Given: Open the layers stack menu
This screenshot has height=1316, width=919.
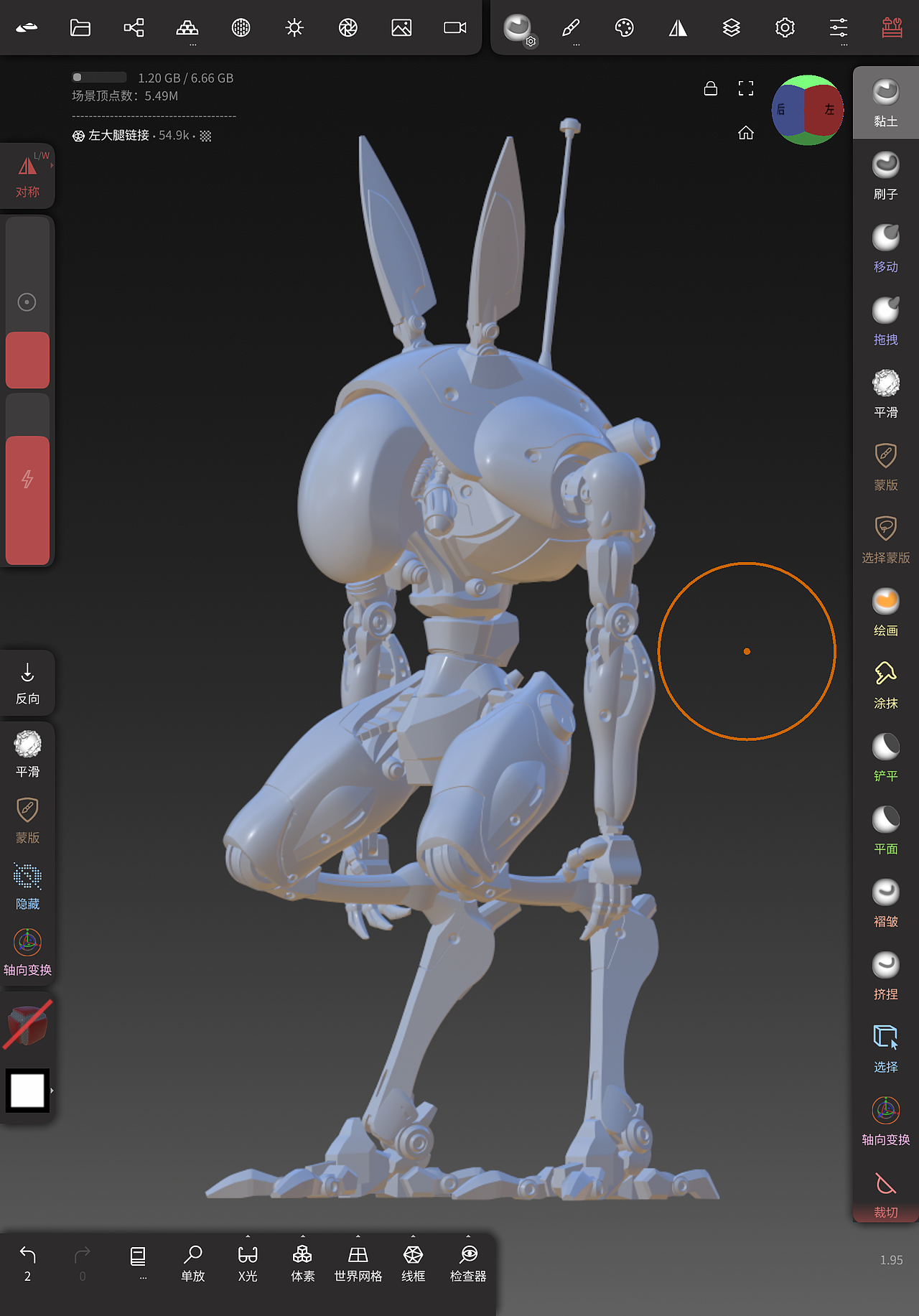Looking at the screenshot, I should tap(732, 28).
